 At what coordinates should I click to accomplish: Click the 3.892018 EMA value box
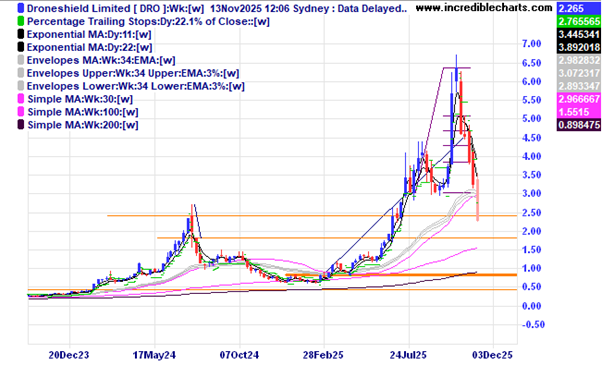[x=579, y=47]
